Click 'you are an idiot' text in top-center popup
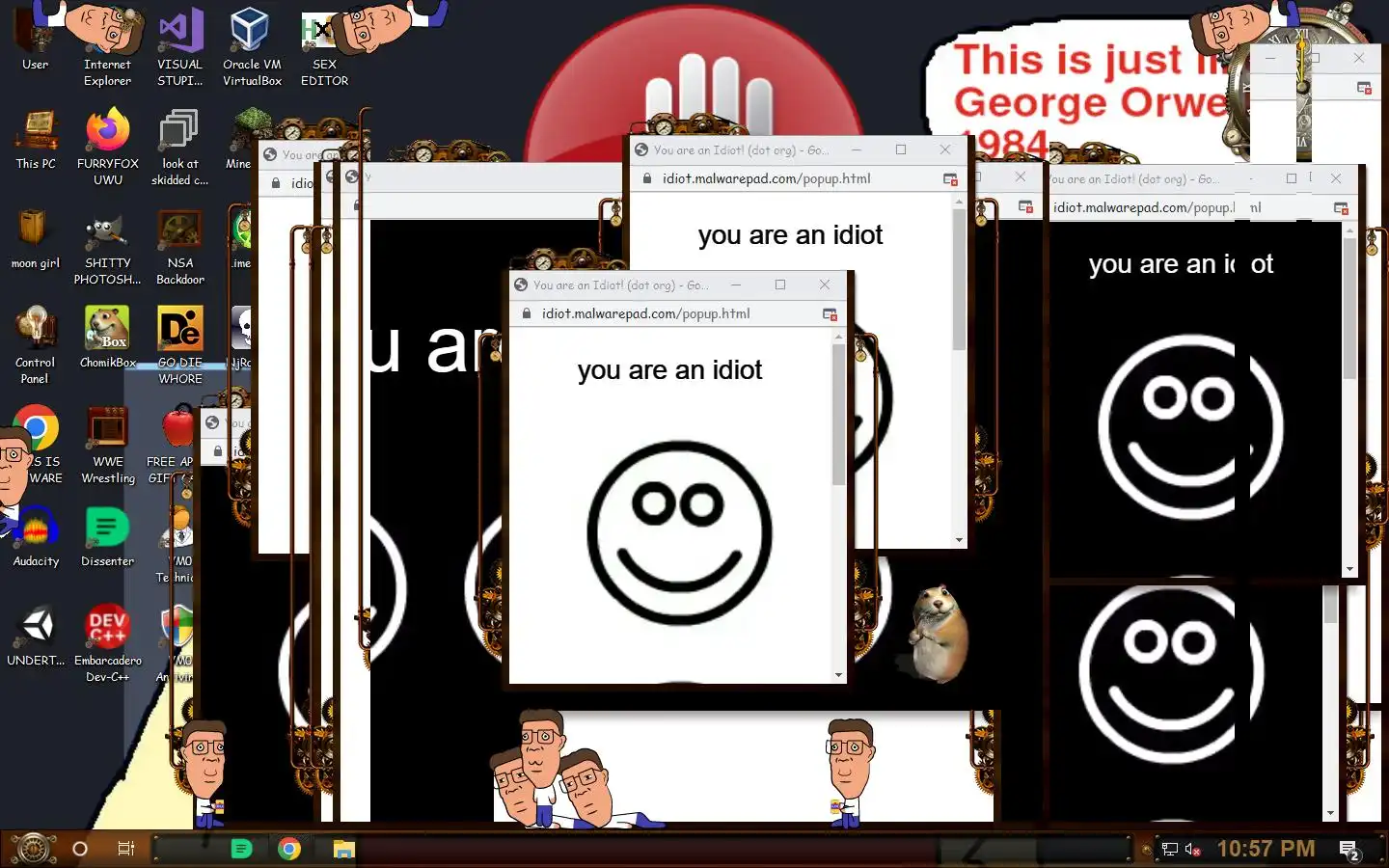Screen dimensions: 1389x868 (790, 235)
